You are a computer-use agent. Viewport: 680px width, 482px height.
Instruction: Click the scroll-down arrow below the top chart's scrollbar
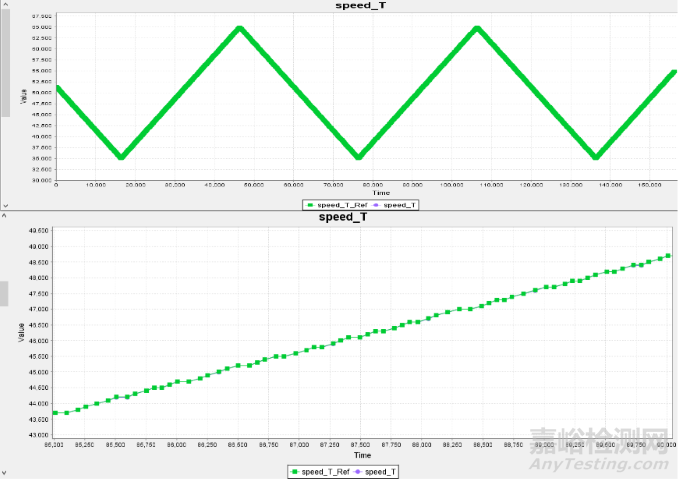(5, 204)
